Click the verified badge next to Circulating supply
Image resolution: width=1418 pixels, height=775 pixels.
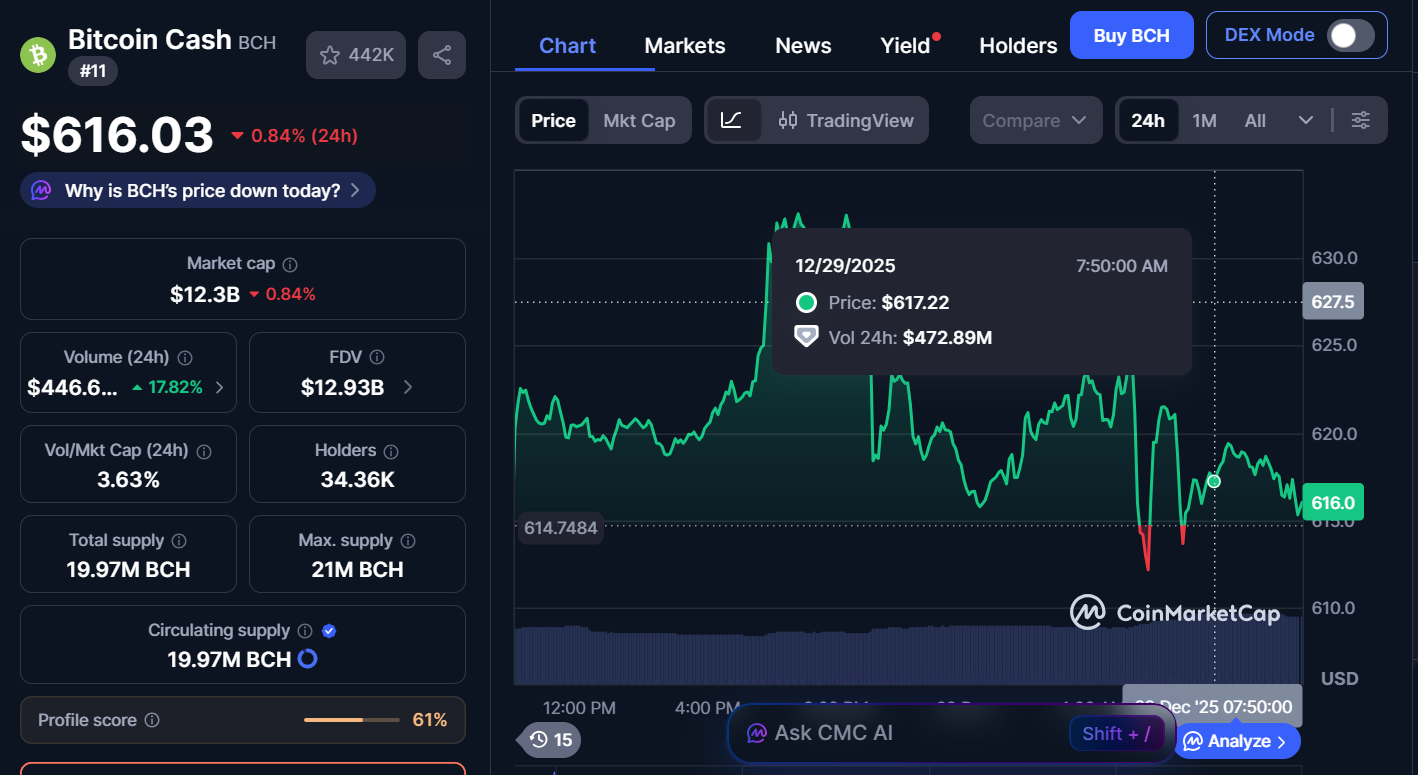coord(329,631)
